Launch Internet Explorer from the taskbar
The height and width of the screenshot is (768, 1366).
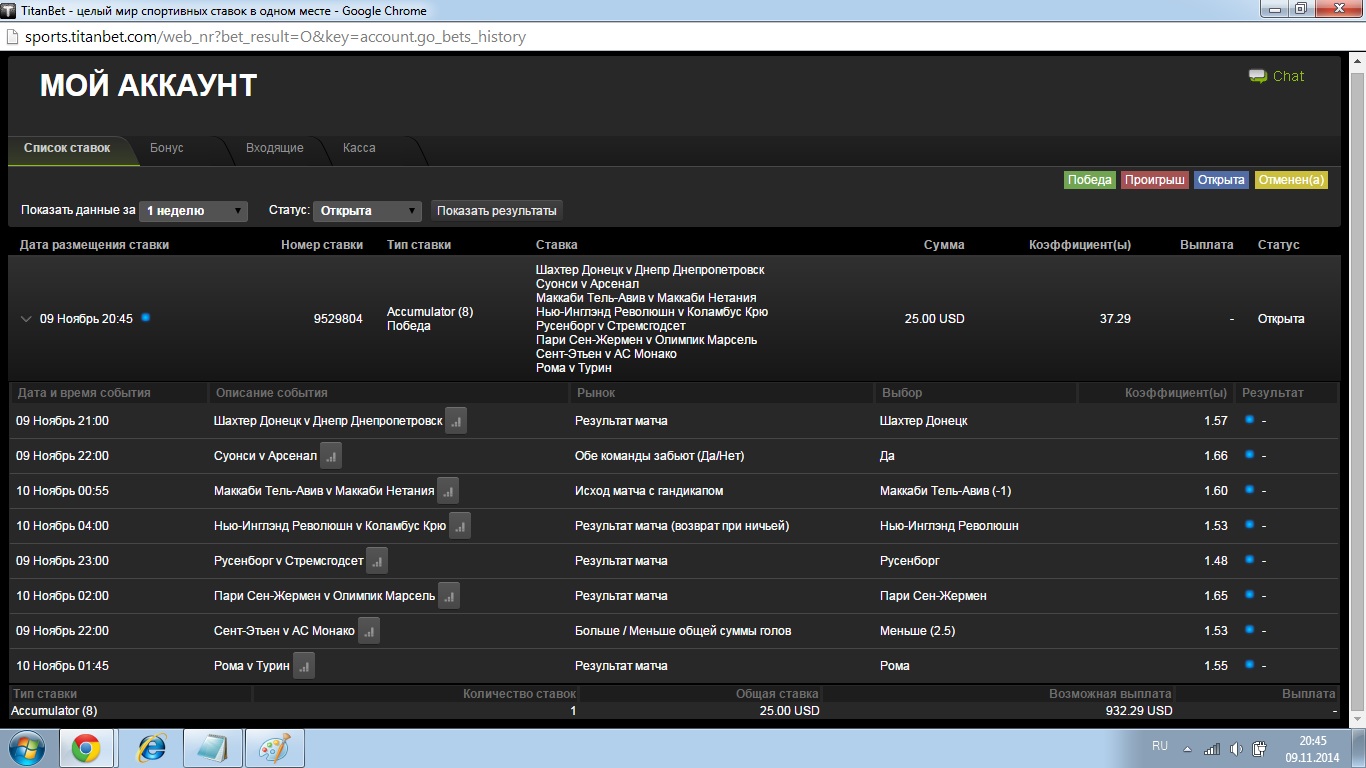pos(152,748)
